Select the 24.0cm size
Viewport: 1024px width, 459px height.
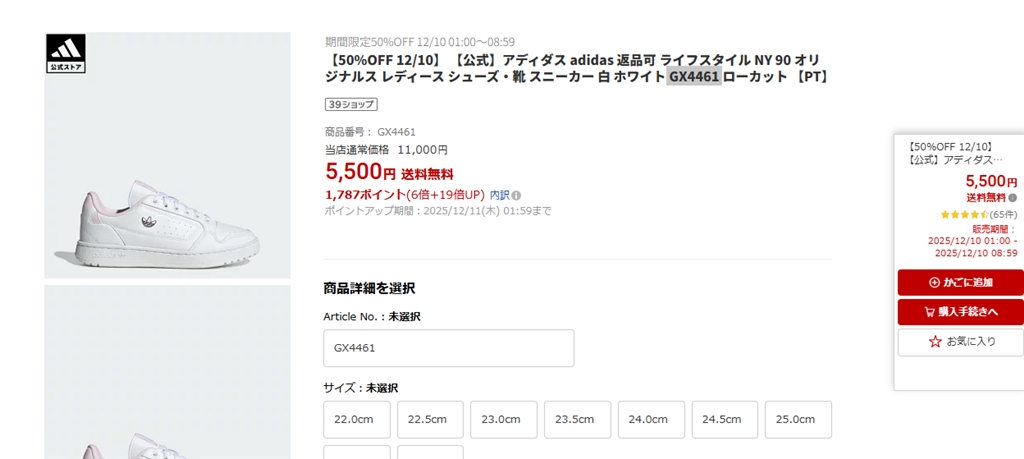651,419
